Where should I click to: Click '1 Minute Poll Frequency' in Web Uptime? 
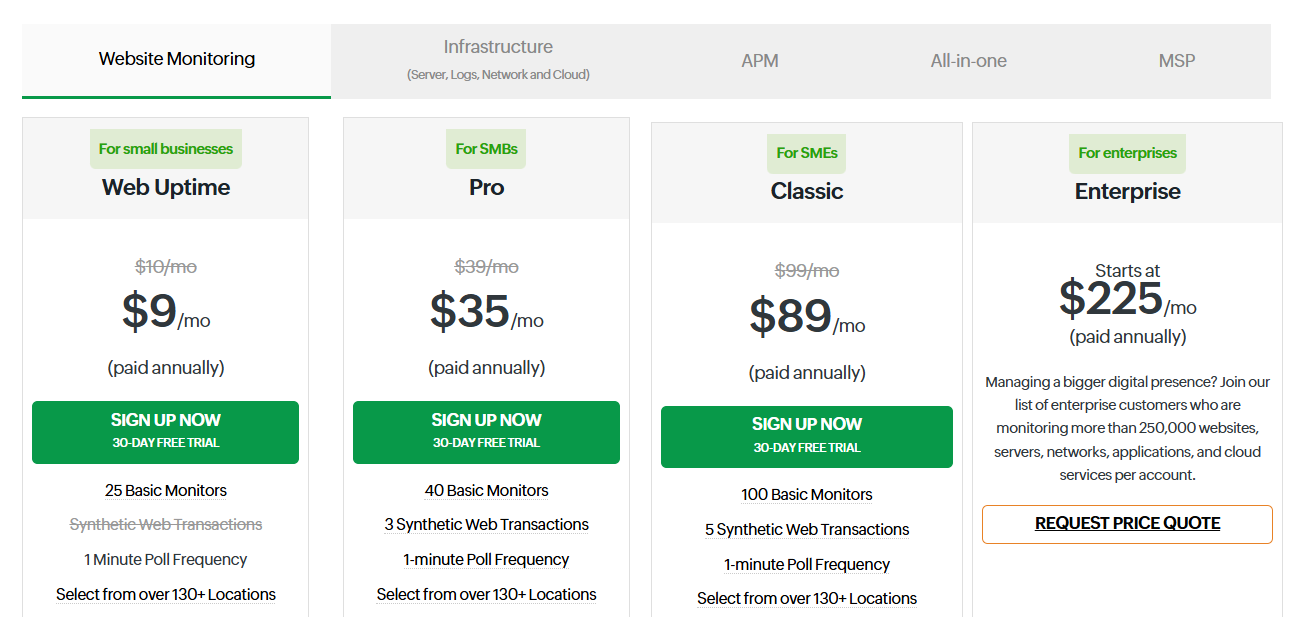[x=166, y=560]
